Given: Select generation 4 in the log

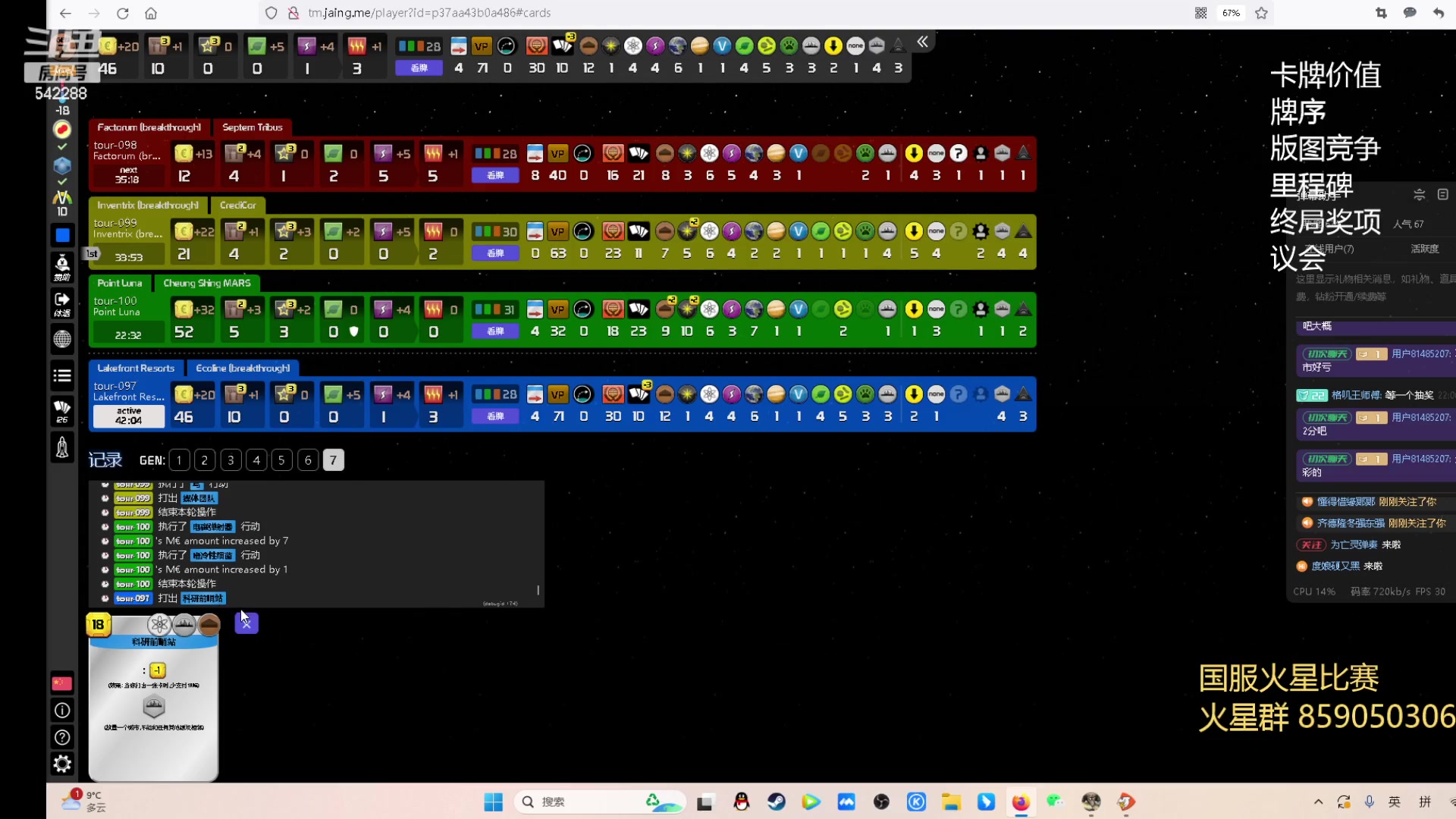Looking at the screenshot, I should 256,460.
